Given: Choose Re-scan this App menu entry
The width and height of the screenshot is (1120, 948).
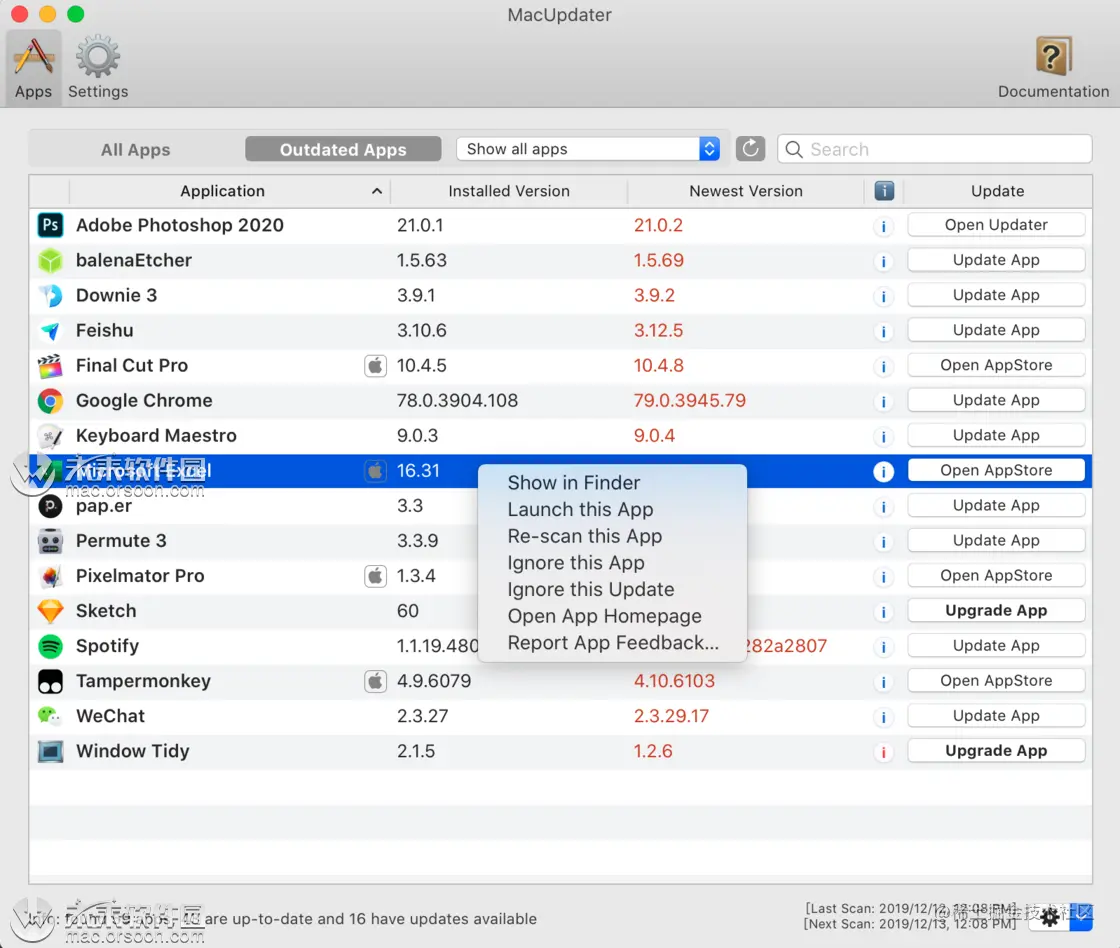Looking at the screenshot, I should (x=612, y=537).
